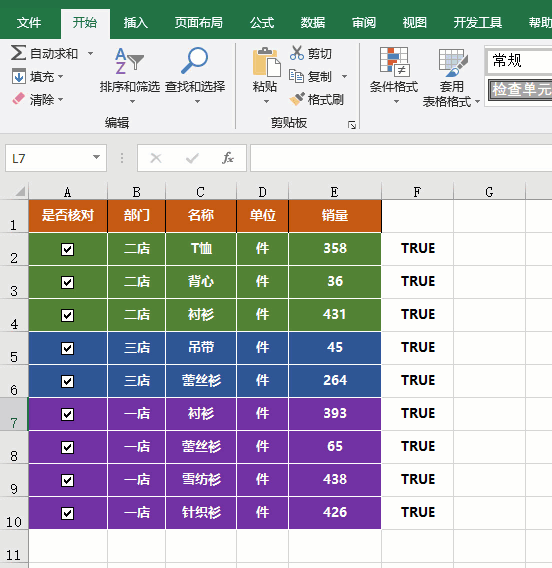Click the Cut (剪切) scissors icon
Screen dimensions: 552x568
point(297,53)
